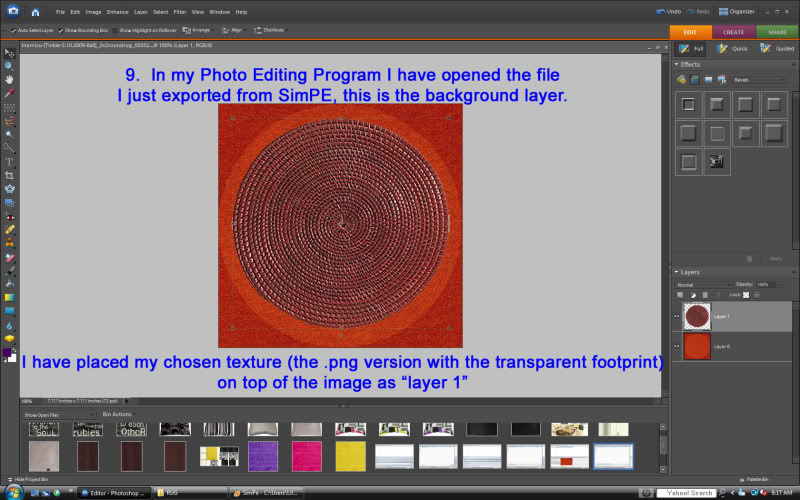Screen dimensions: 800x500
Task: Select the Gradient tool
Action: click(9, 297)
